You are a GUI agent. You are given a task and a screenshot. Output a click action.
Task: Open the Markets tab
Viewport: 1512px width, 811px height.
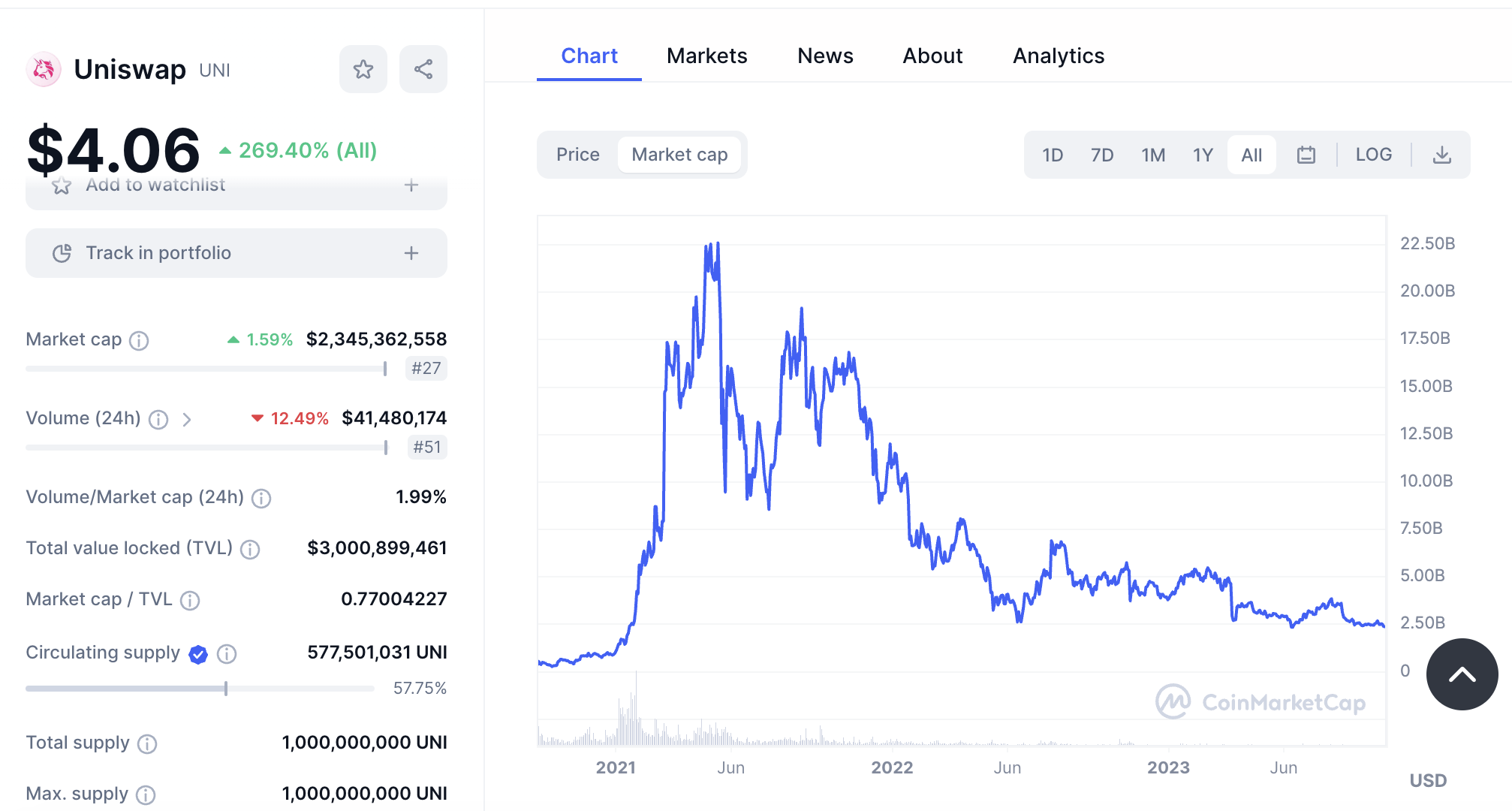coord(706,56)
